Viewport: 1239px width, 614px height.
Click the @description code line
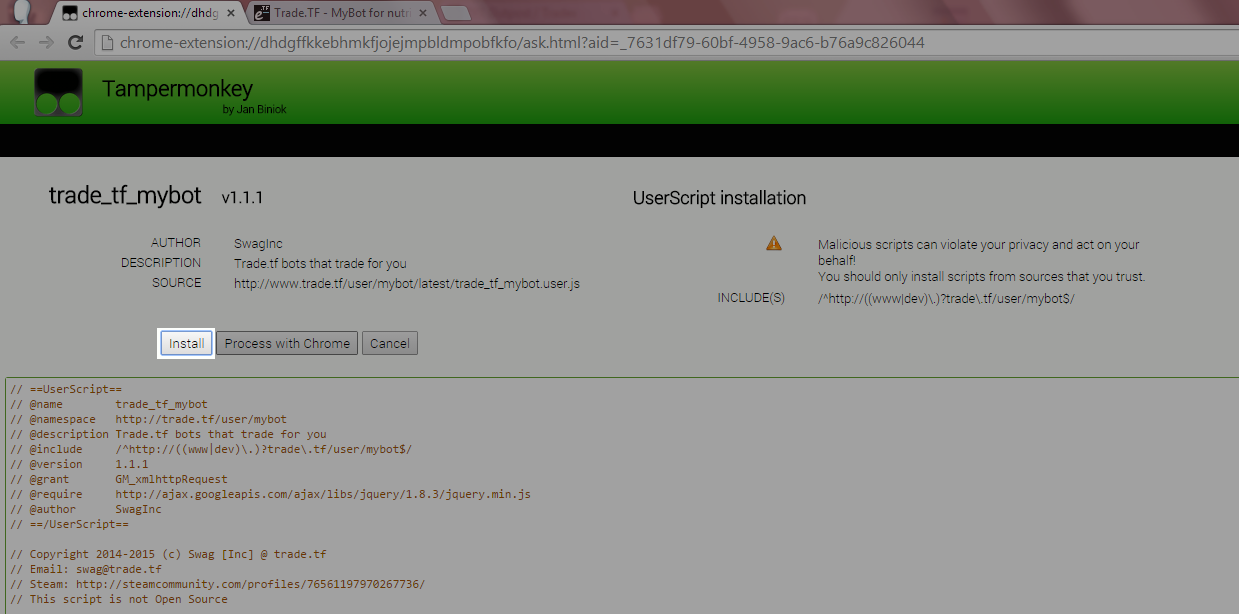point(168,435)
